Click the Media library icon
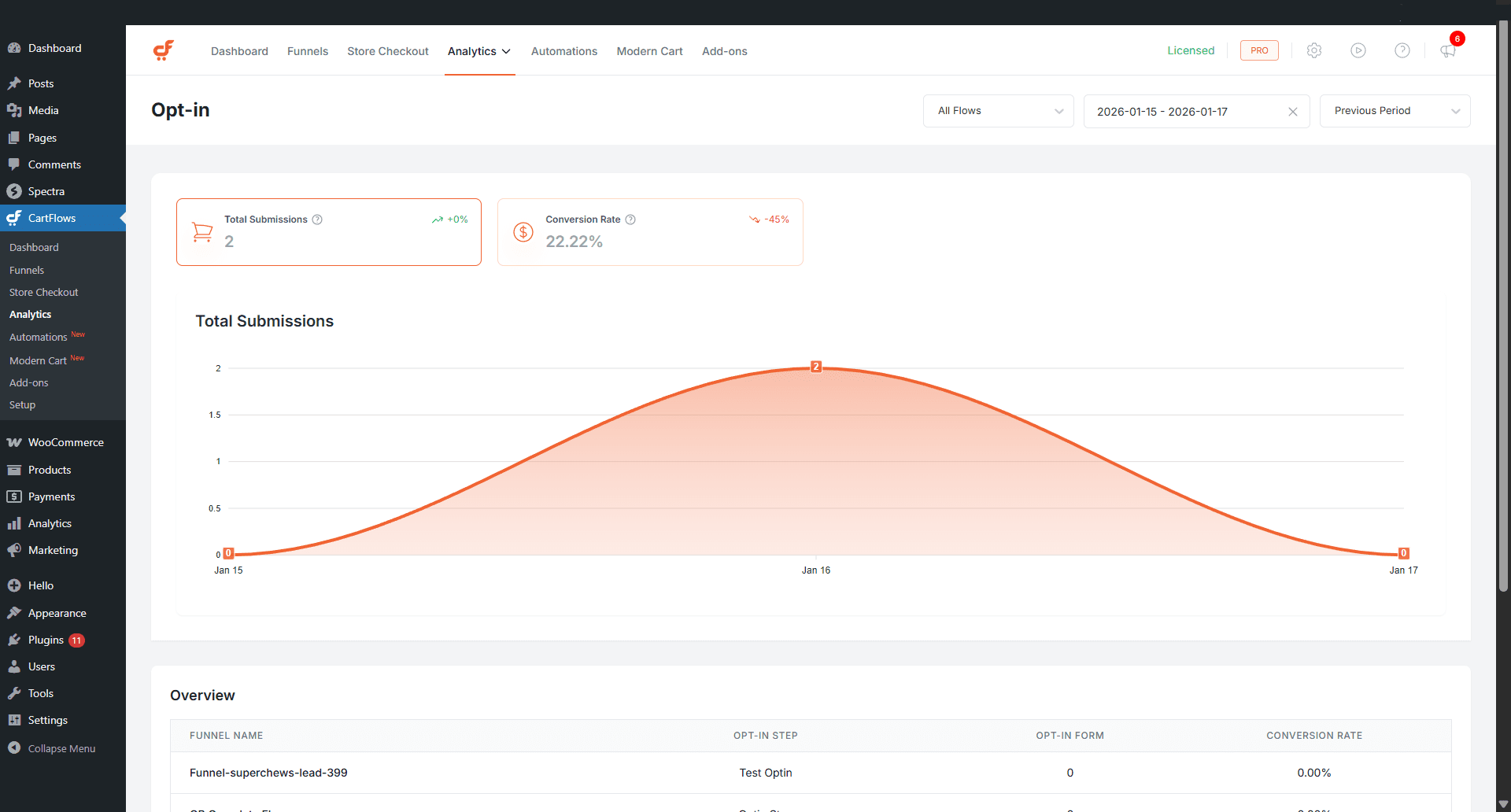 [14, 110]
